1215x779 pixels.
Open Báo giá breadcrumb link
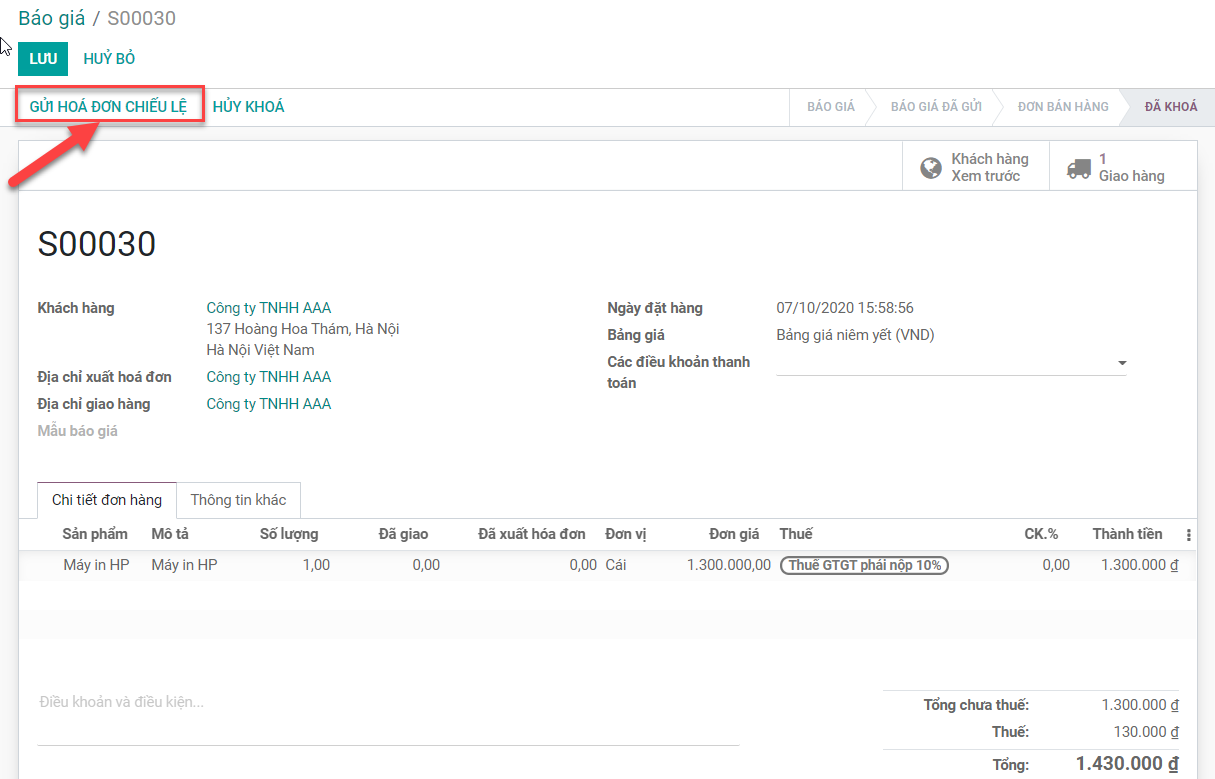51,18
